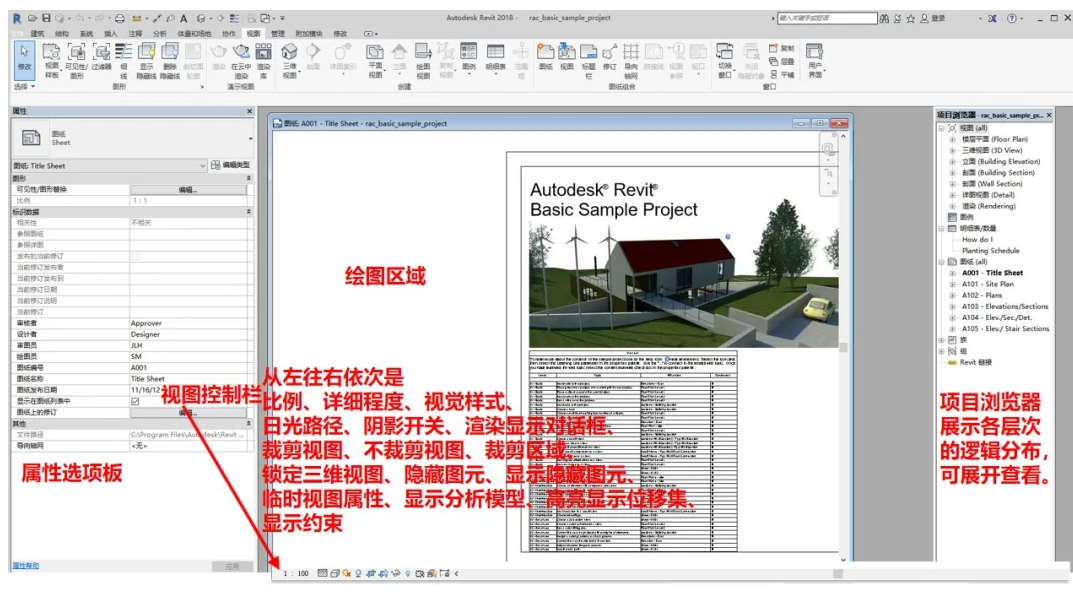The width and height of the screenshot is (1073, 597).
Task: Select the Title Block (标题栏) tool
Action: (x=589, y=52)
